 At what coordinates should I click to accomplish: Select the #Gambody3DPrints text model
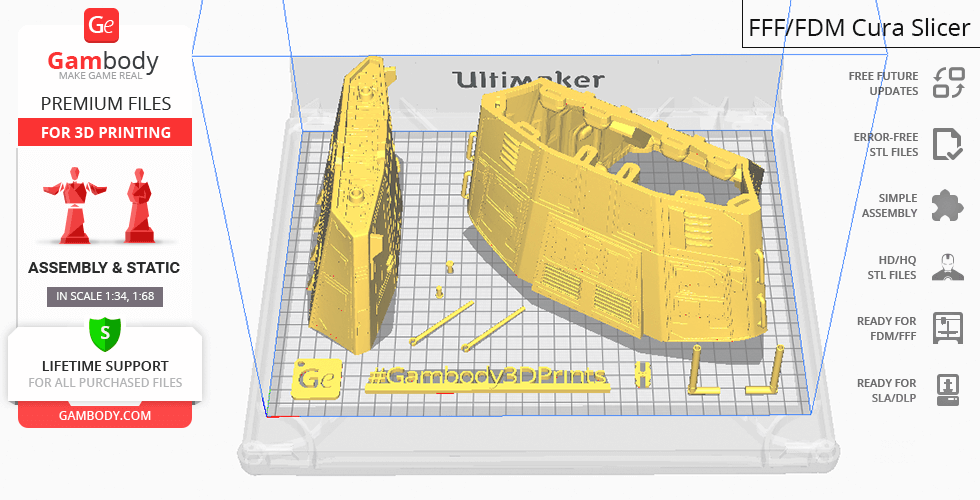(x=487, y=378)
